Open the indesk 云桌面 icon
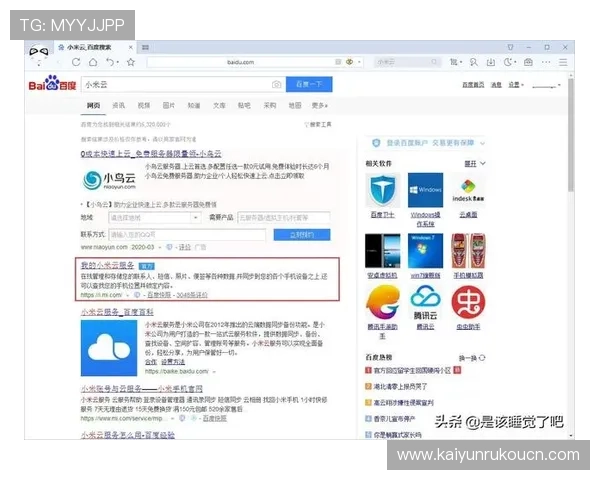This screenshot has height=480, width=600. pos(468,190)
